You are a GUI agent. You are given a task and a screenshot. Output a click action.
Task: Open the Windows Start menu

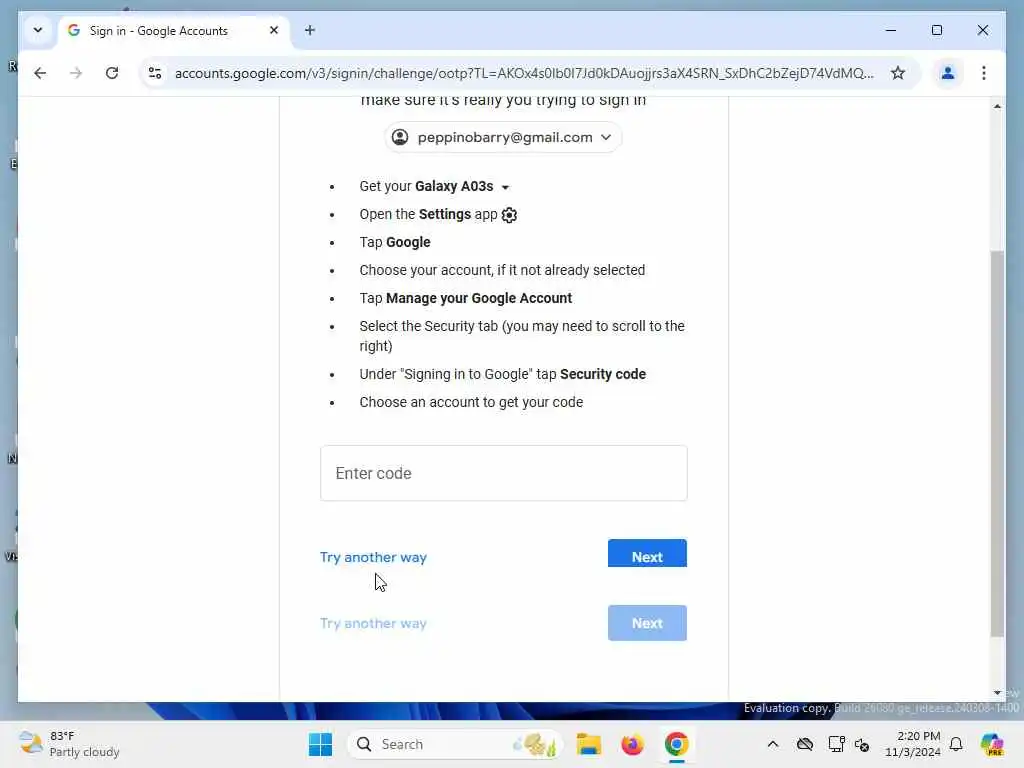(x=320, y=744)
